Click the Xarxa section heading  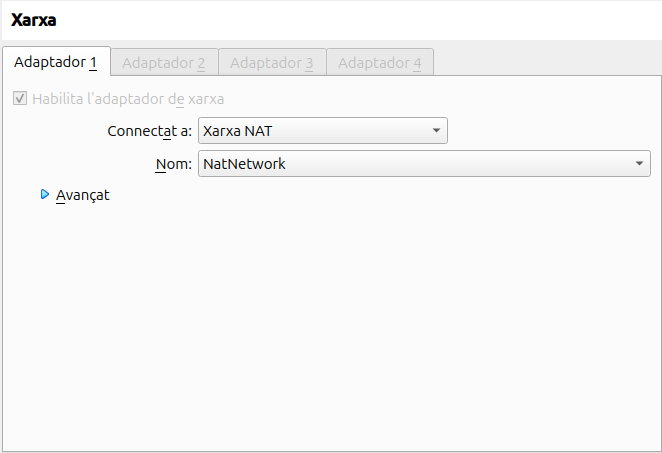point(31,20)
